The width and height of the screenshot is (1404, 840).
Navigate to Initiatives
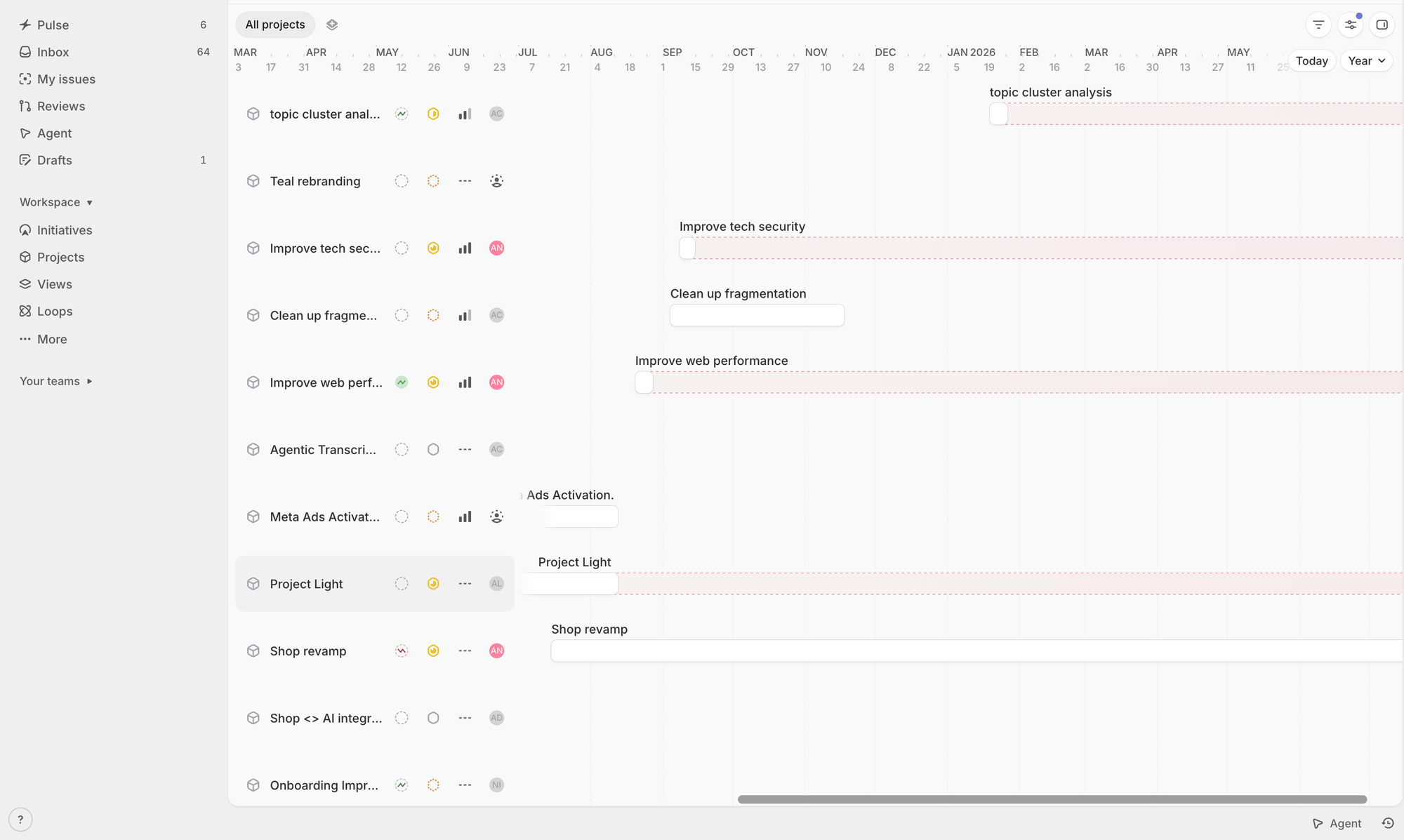point(114,230)
